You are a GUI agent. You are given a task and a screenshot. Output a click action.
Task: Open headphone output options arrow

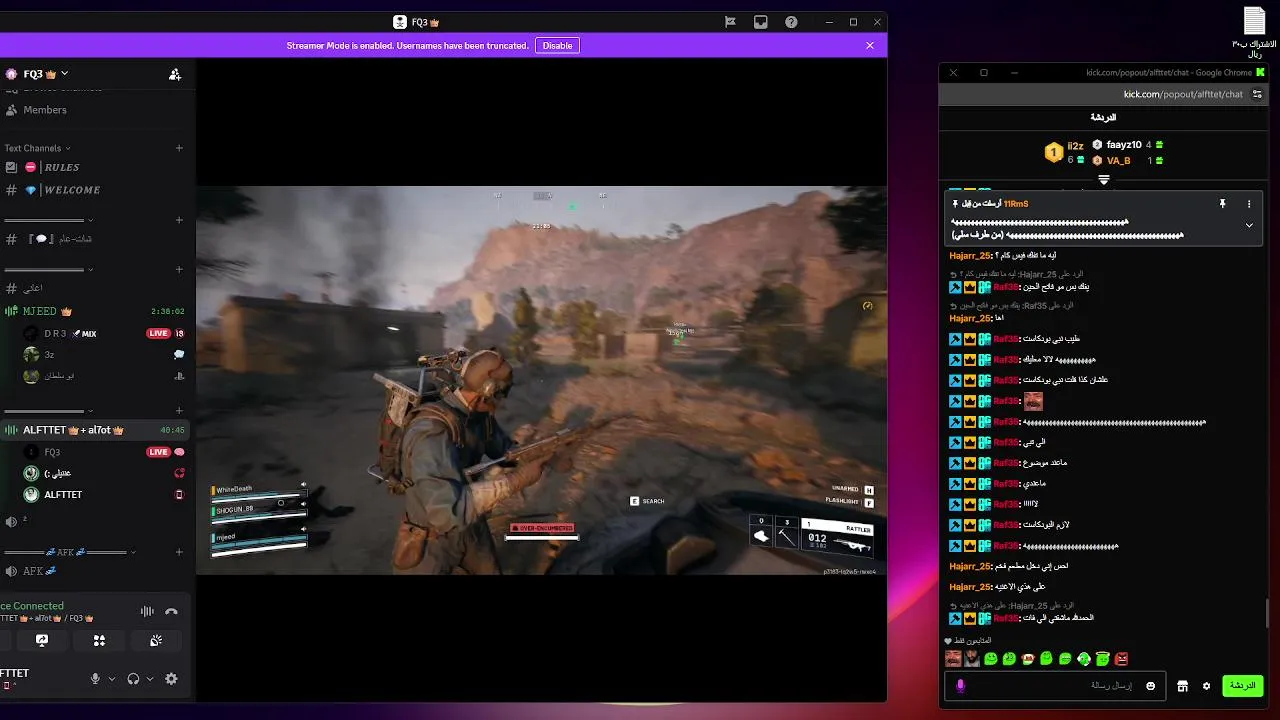coord(150,679)
